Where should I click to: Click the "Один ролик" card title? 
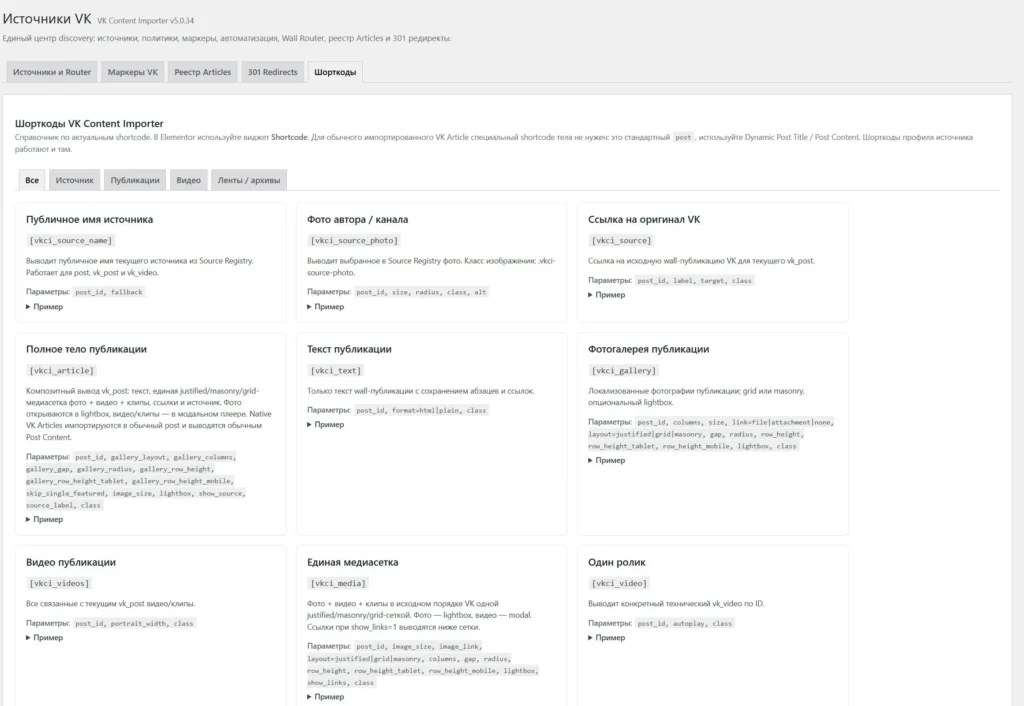616,562
